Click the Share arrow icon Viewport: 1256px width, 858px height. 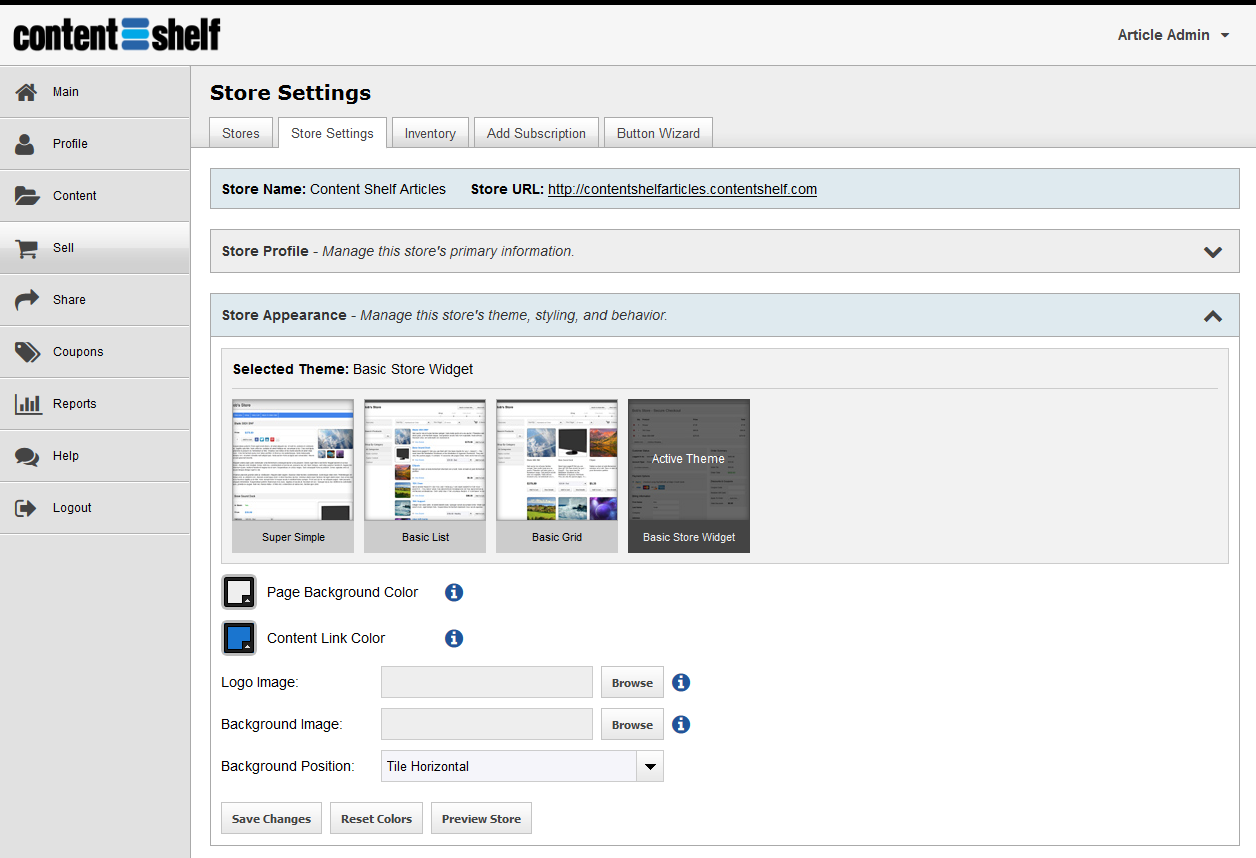26,300
